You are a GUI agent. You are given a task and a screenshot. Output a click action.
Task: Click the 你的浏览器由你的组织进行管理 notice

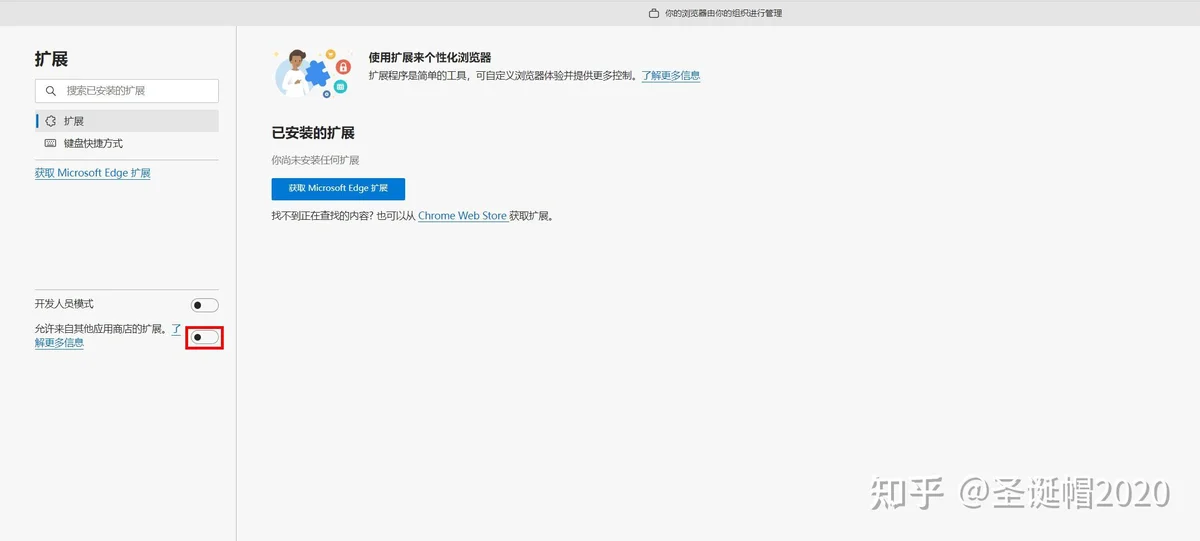click(722, 14)
